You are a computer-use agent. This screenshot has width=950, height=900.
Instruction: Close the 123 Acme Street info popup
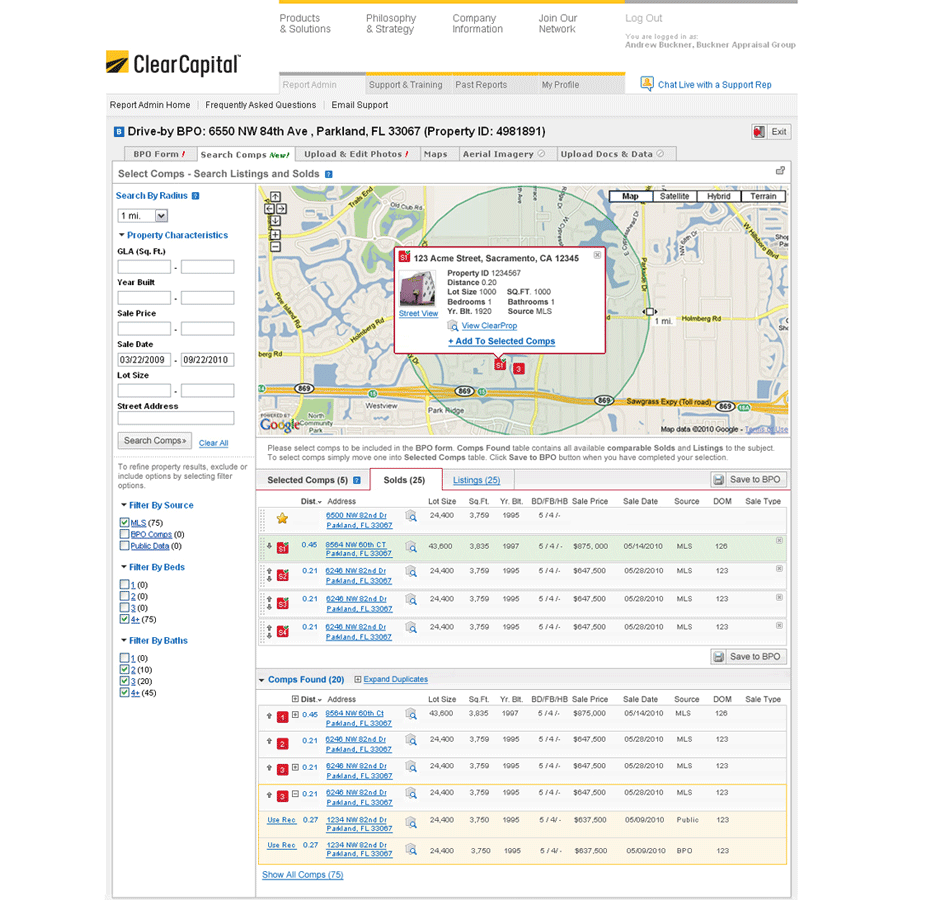[x=597, y=256]
